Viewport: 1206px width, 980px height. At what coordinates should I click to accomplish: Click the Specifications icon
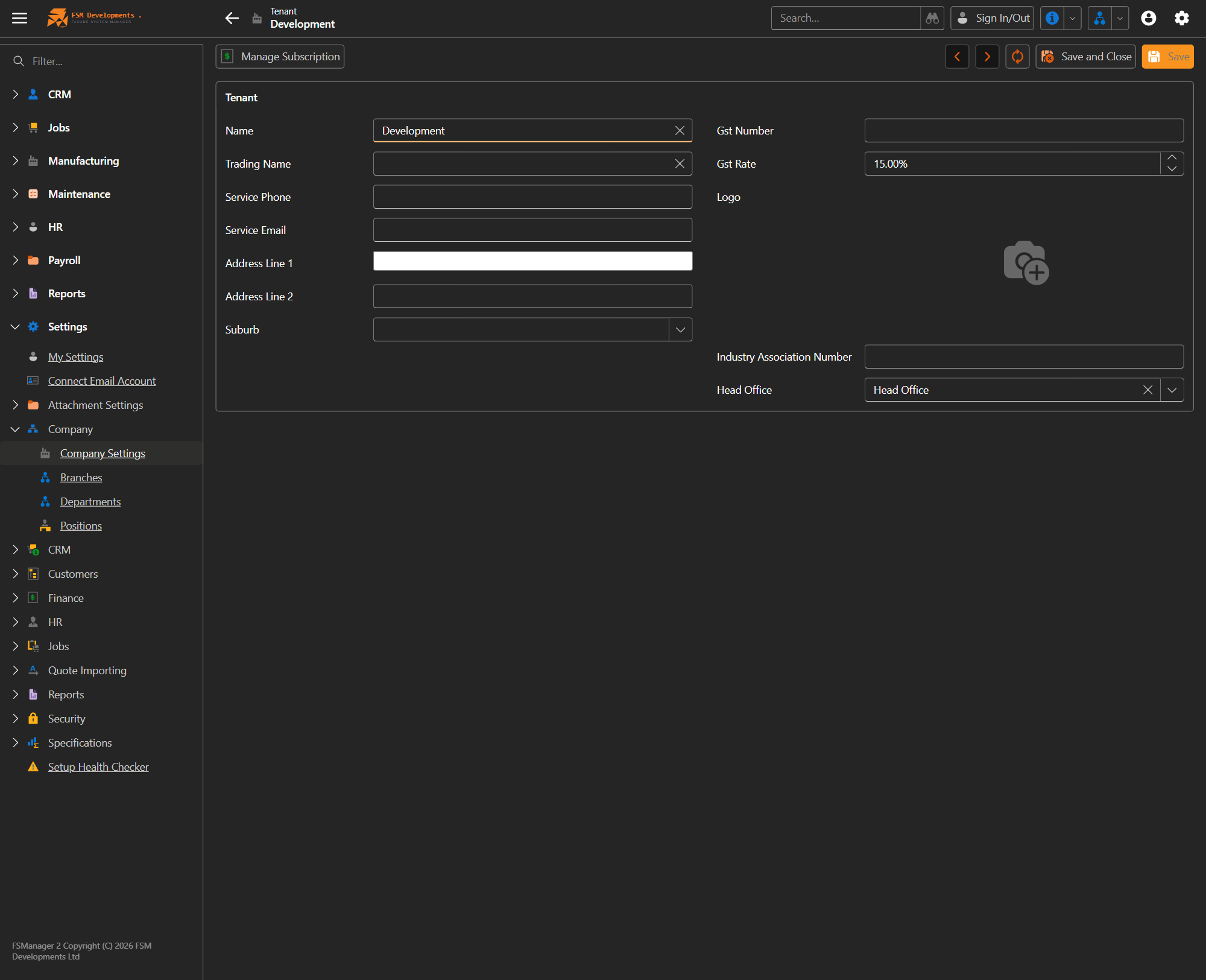click(x=33, y=742)
